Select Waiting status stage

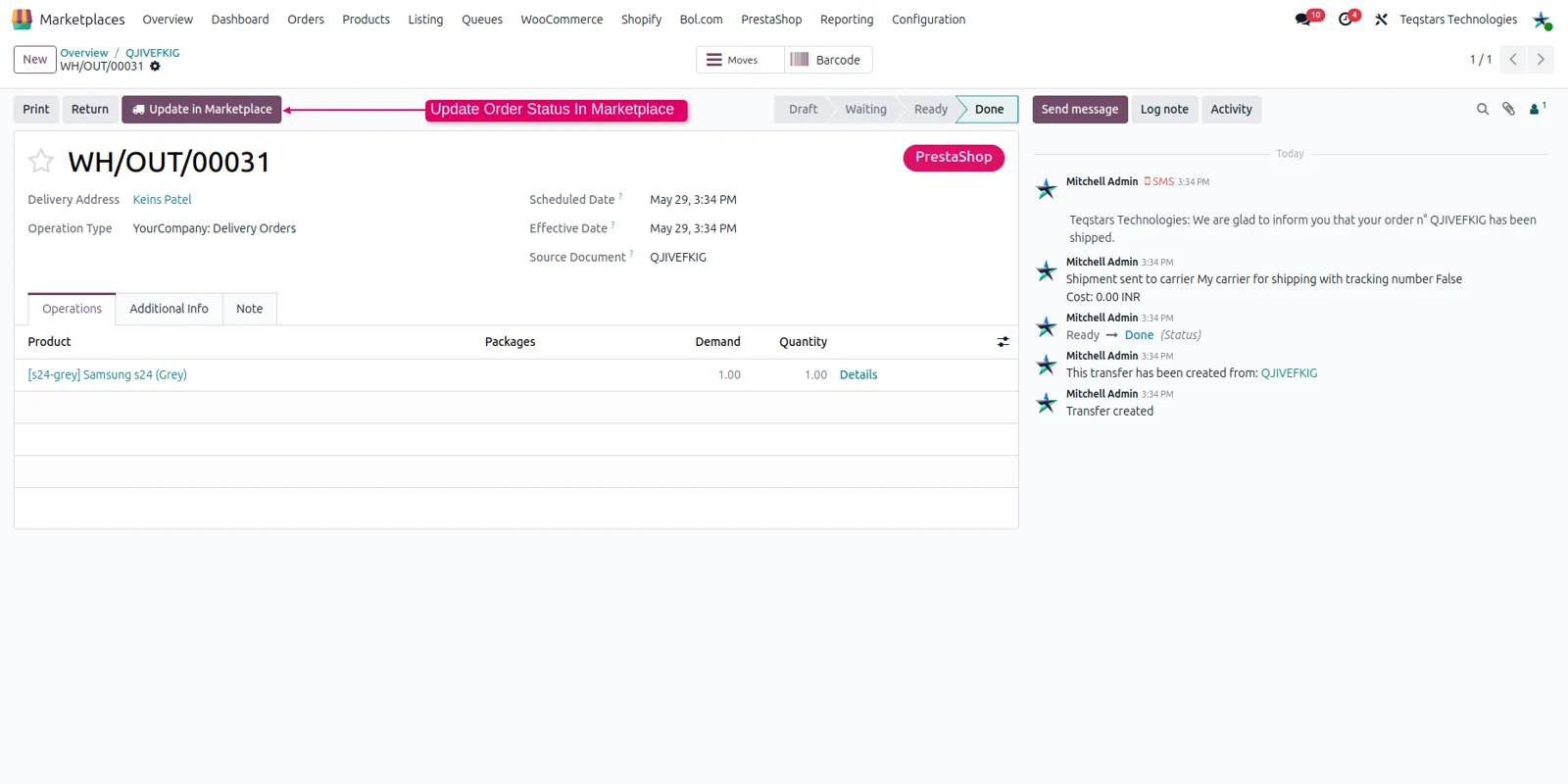(x=865, y=110)
